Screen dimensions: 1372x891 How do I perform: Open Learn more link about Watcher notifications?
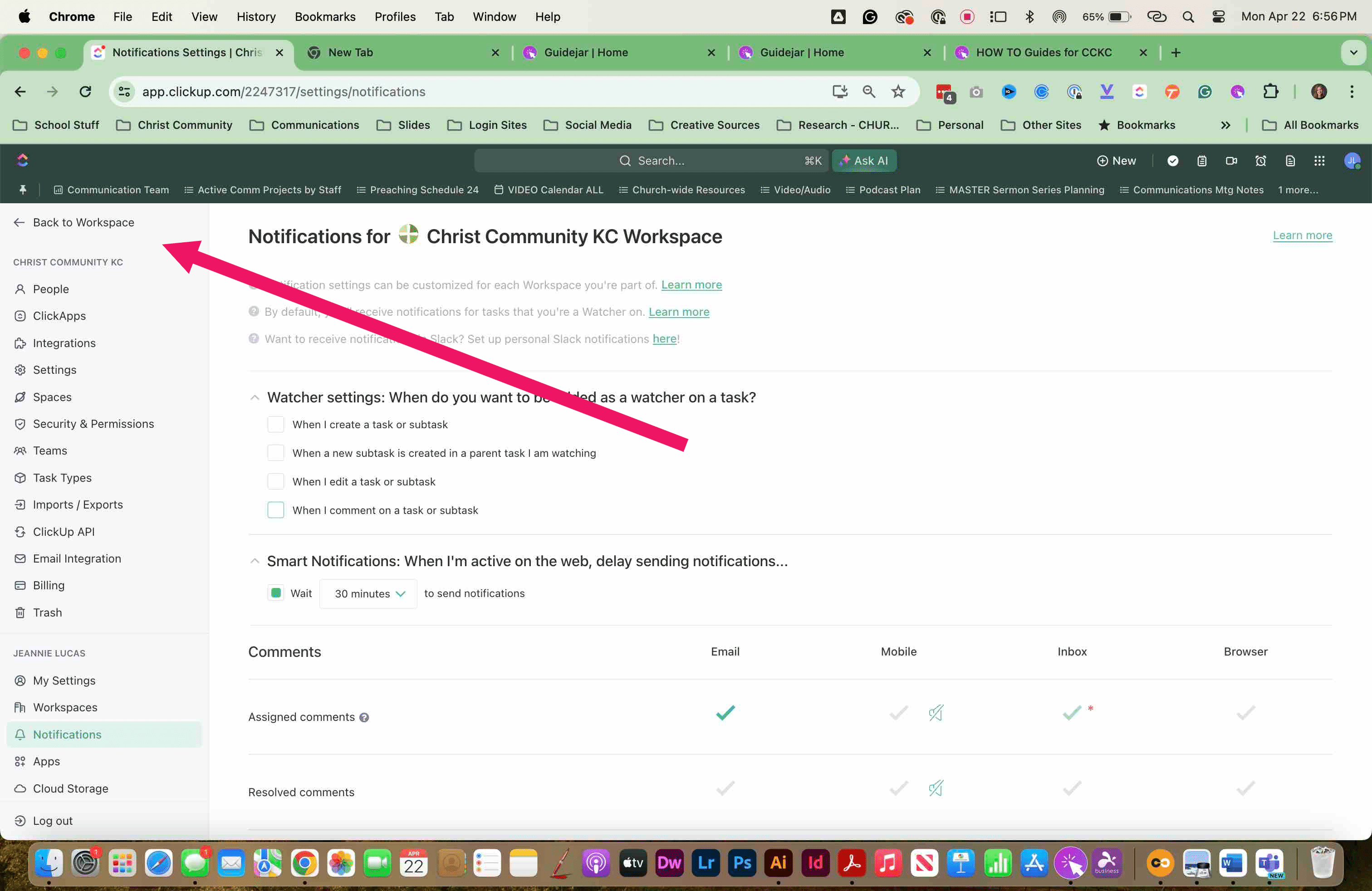[678, 312]
